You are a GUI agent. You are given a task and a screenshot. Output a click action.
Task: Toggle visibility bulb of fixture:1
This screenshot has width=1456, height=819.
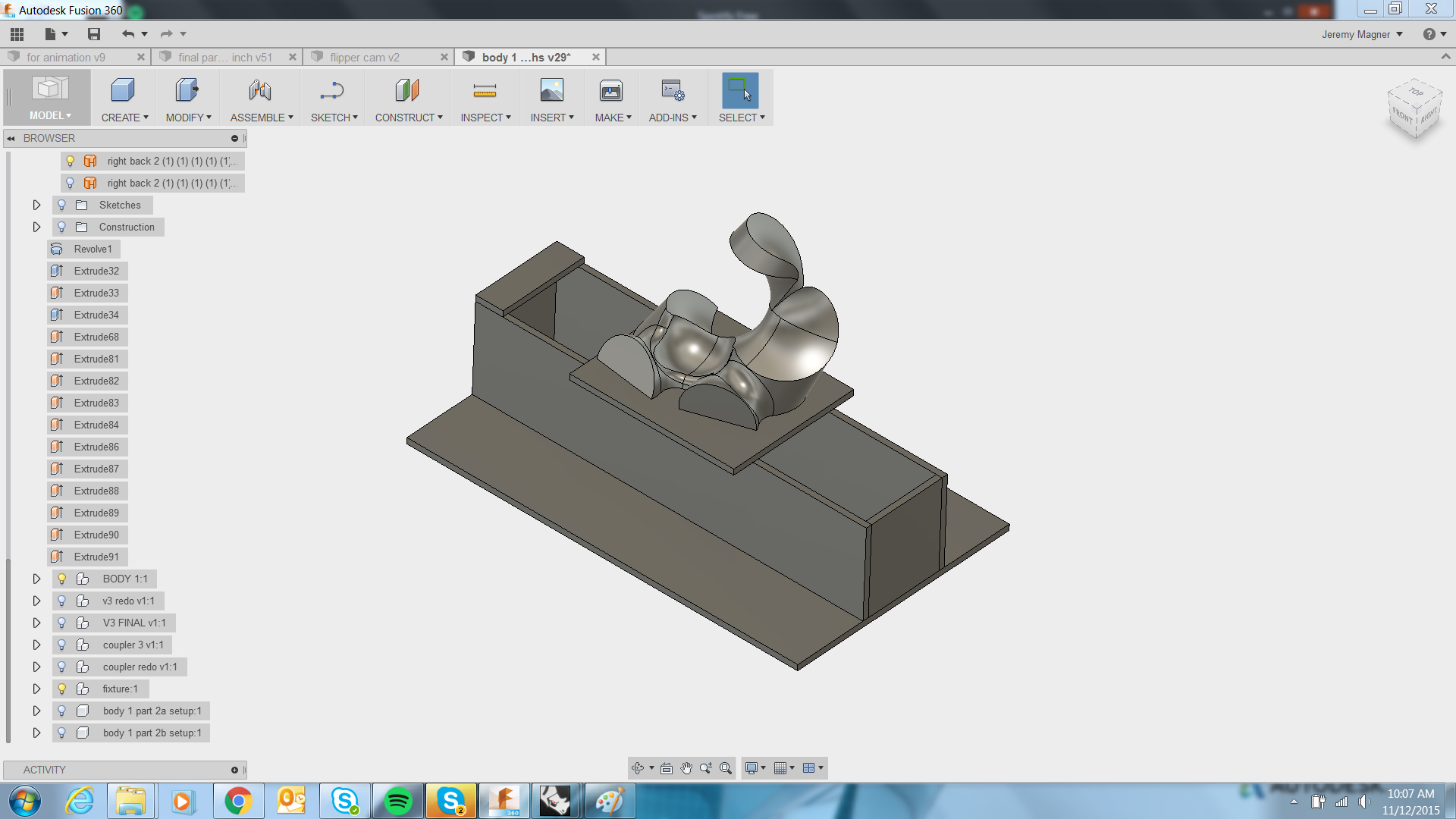[x=62, y=689]
